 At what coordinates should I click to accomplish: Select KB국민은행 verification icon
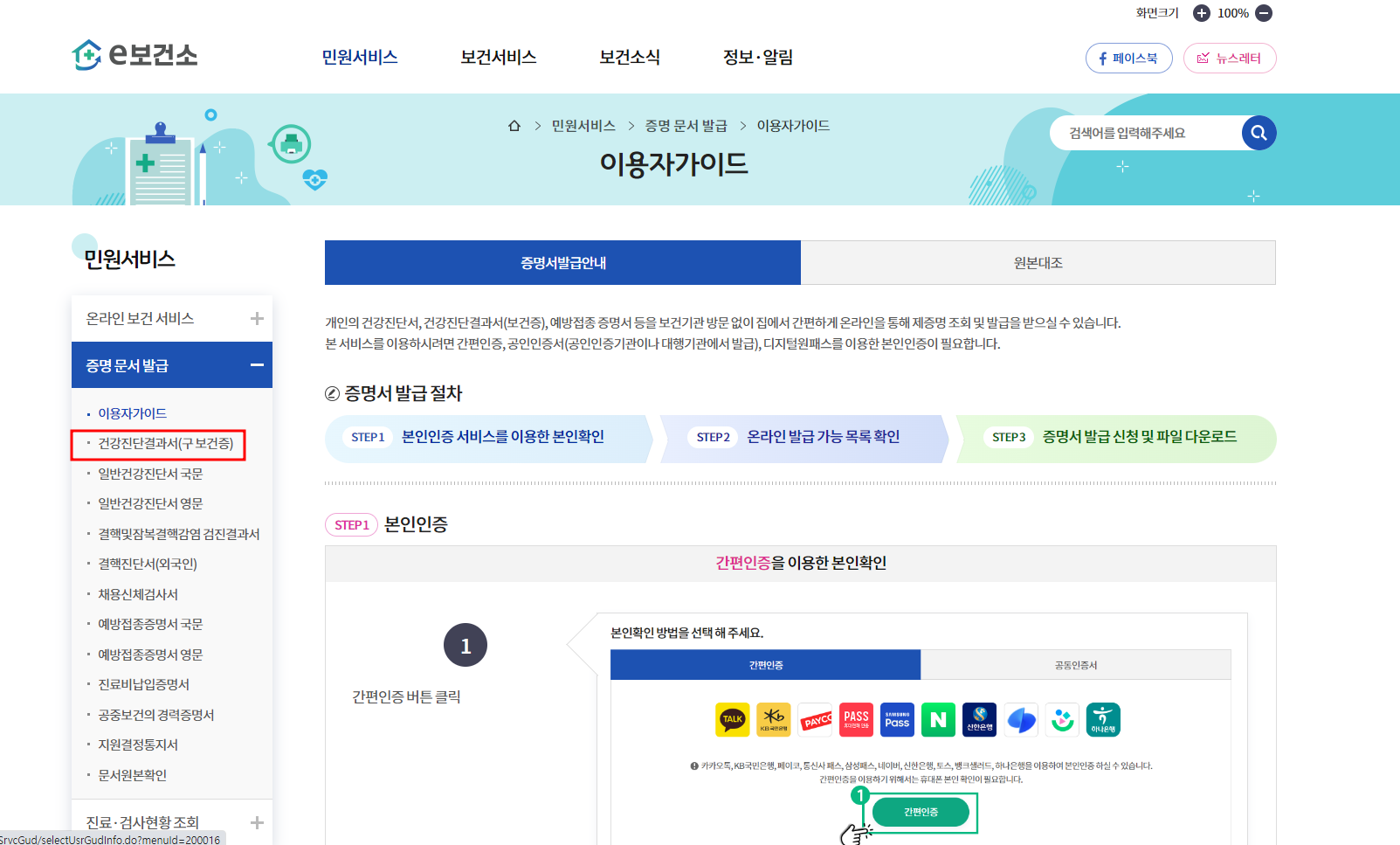[774, 719]
